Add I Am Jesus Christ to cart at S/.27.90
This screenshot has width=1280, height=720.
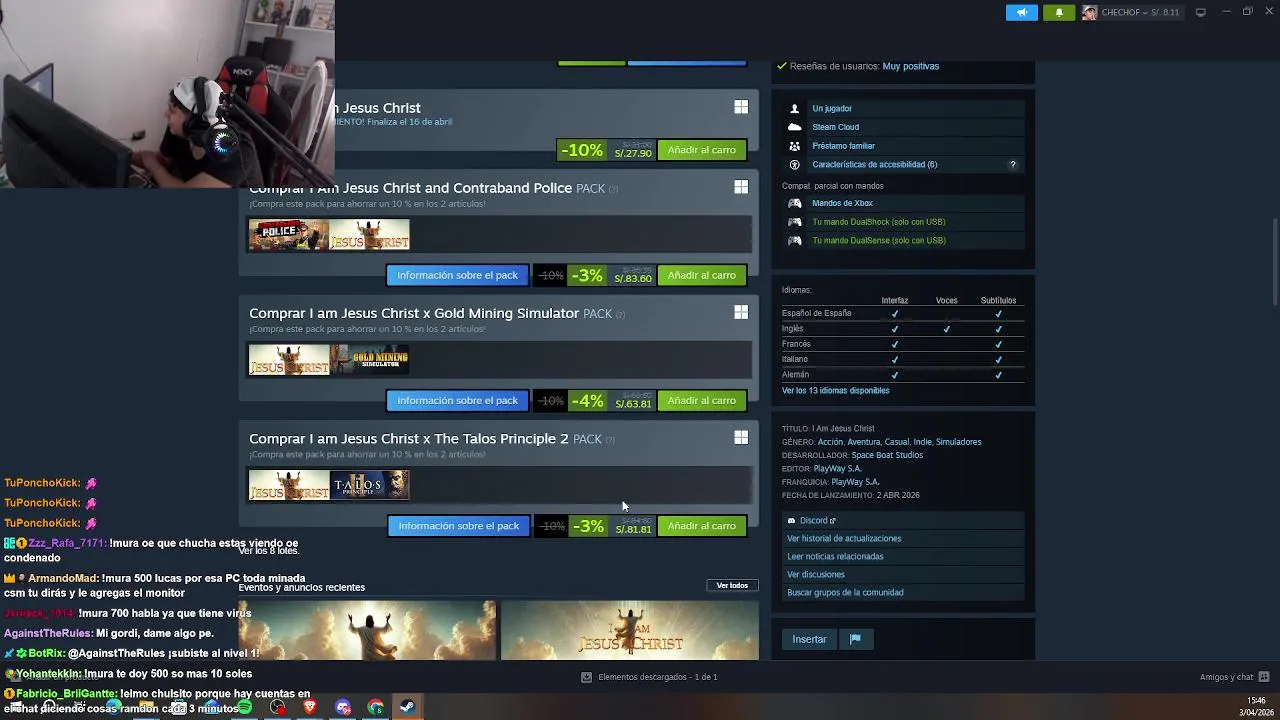(701, 150)
